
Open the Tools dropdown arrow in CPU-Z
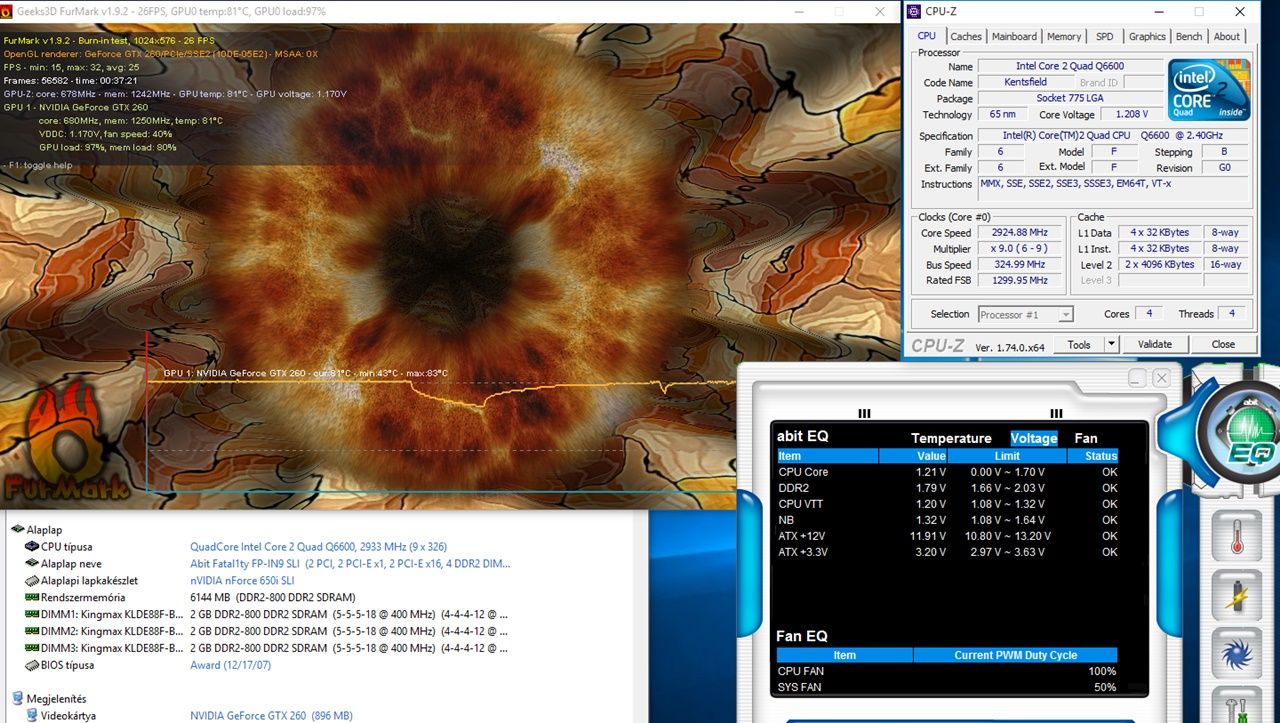(1110, 344)
